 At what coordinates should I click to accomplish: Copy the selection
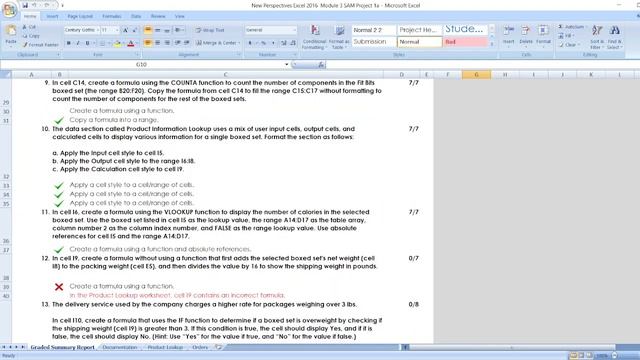(31, 36)
